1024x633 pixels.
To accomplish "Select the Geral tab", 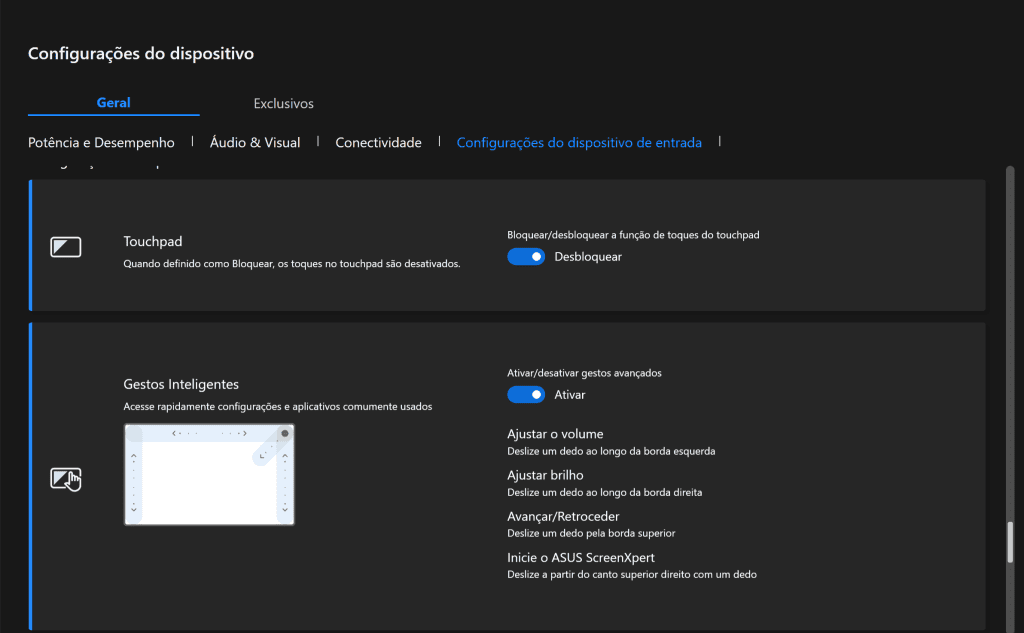I will pos(113,103).
